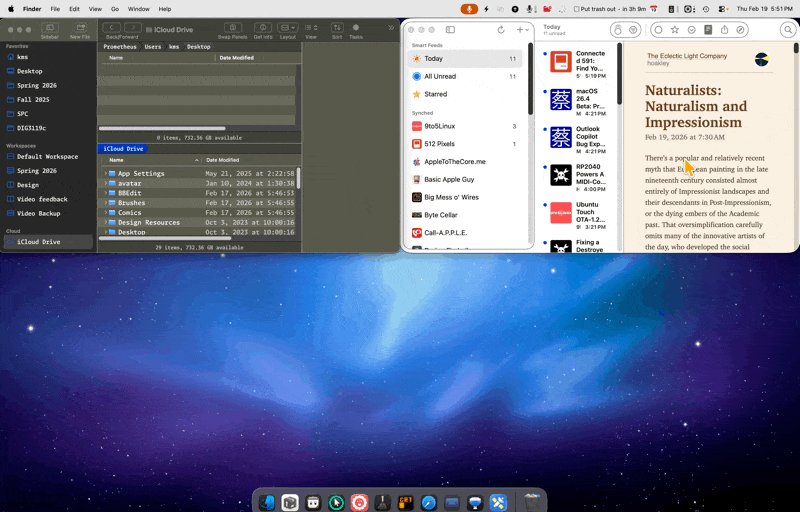Toggle reader view for the article
The width and height of the screenshot is (800, 512).
[708, 30]
